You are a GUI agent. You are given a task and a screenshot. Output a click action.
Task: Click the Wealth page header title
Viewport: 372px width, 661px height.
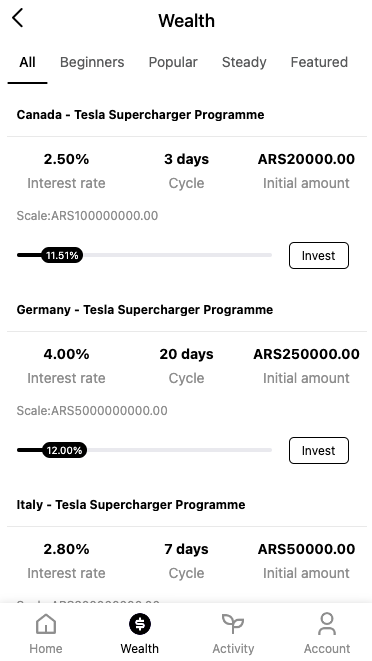coord(186,21)
